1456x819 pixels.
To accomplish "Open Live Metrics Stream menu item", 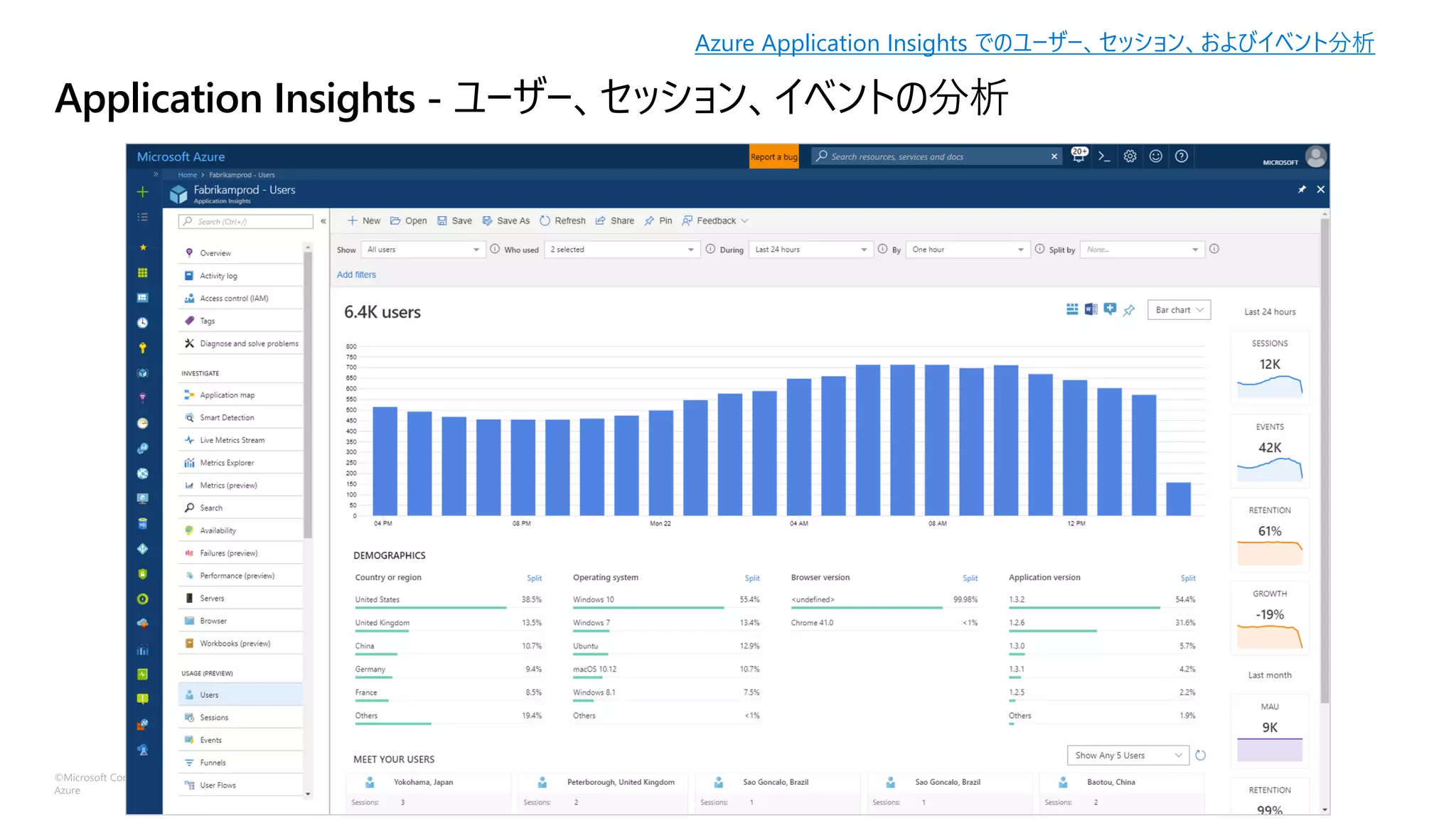I will coord(240,440).
